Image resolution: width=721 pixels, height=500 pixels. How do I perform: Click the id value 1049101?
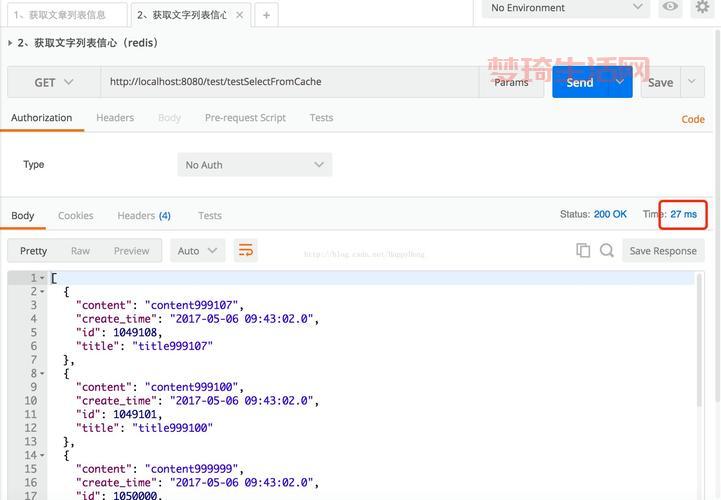click(x=135, y=414)
